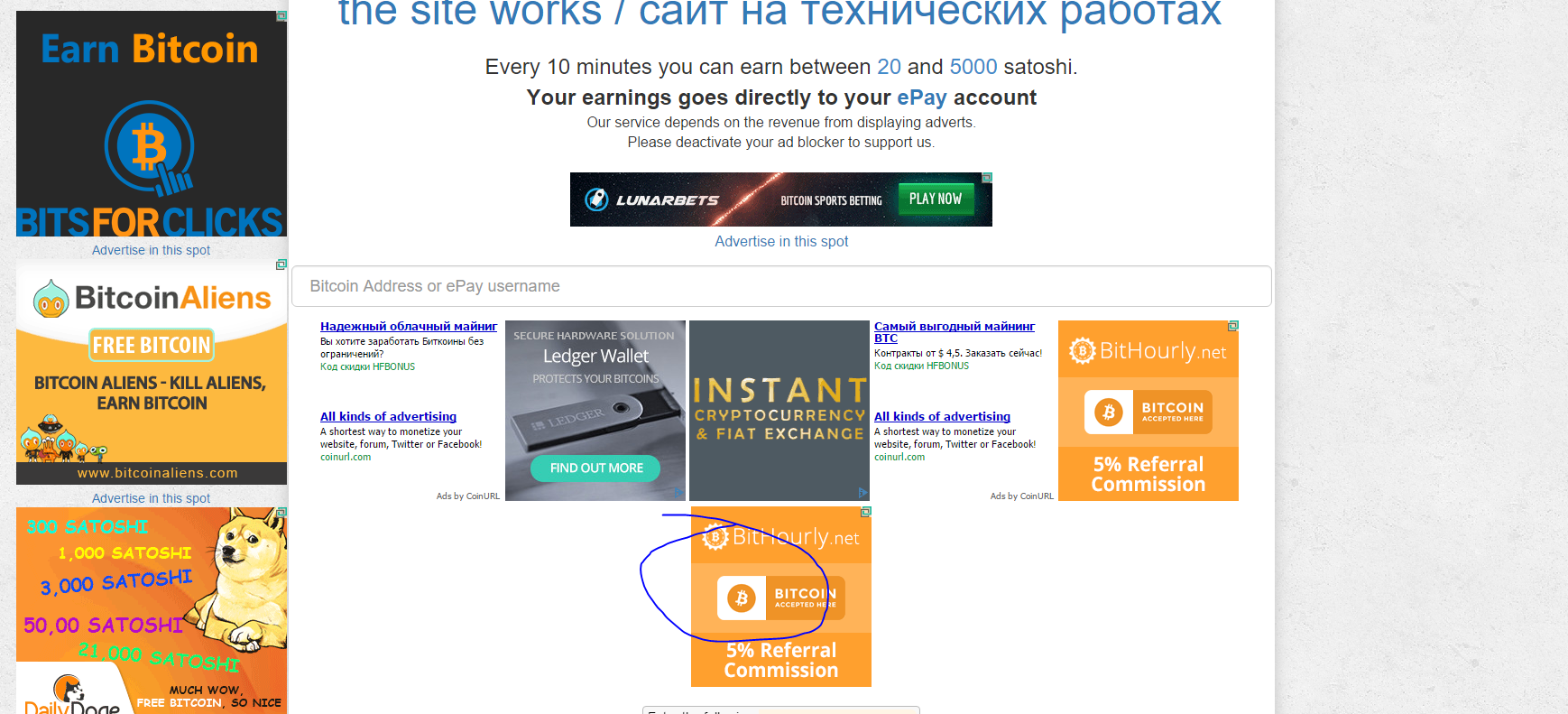The width and height of the screenshot is (1568, 714).
Task: Click the AdChoices arrow on Instant Cryptocurrency ad
Action: click(x=862, y=493)
